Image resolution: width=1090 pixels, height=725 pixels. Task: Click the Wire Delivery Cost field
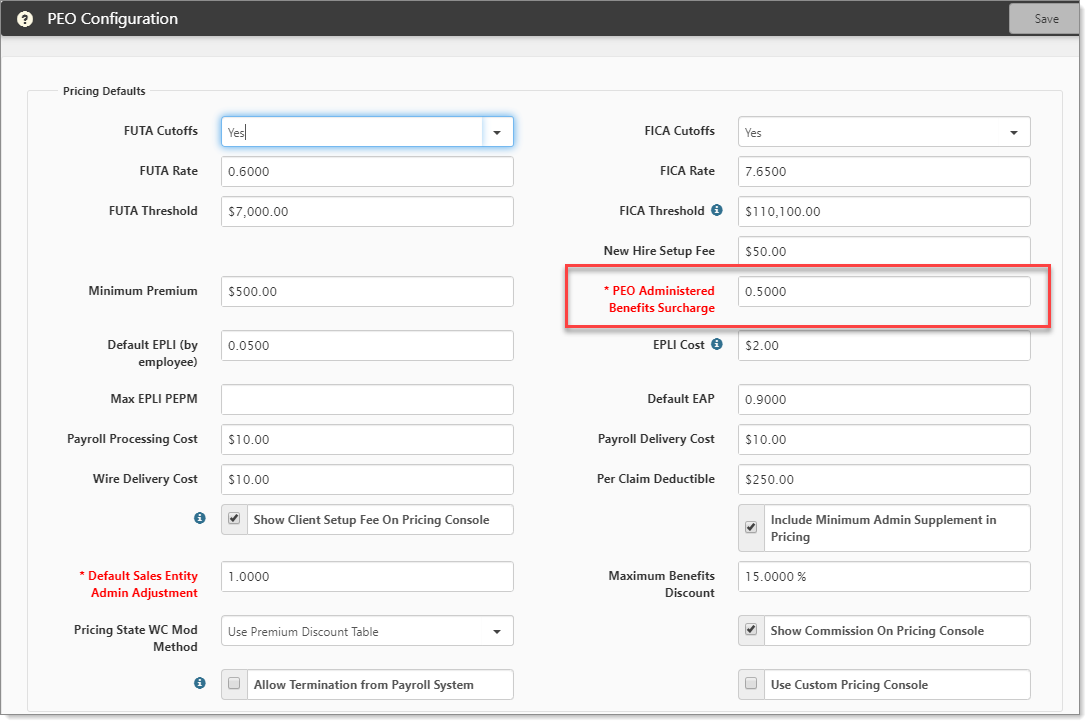[367, 480]
